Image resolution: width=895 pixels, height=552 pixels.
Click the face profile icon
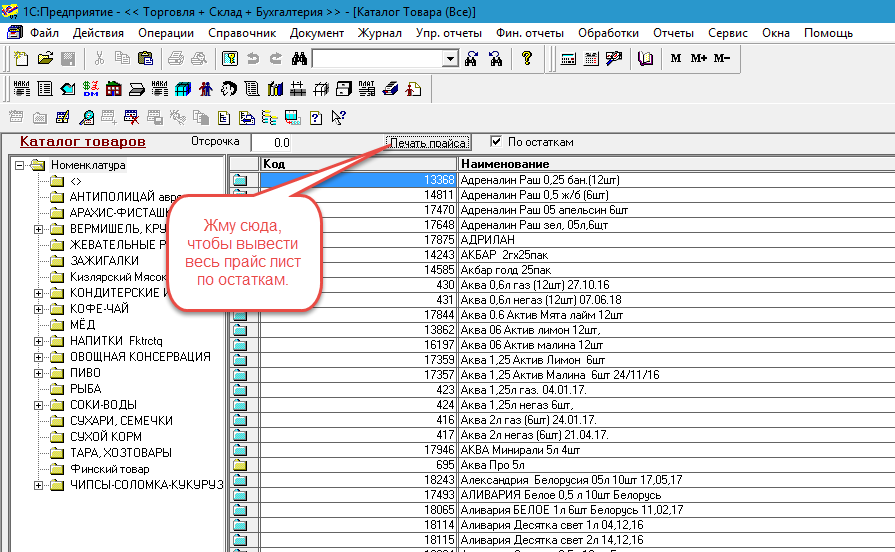pos(229,89)
